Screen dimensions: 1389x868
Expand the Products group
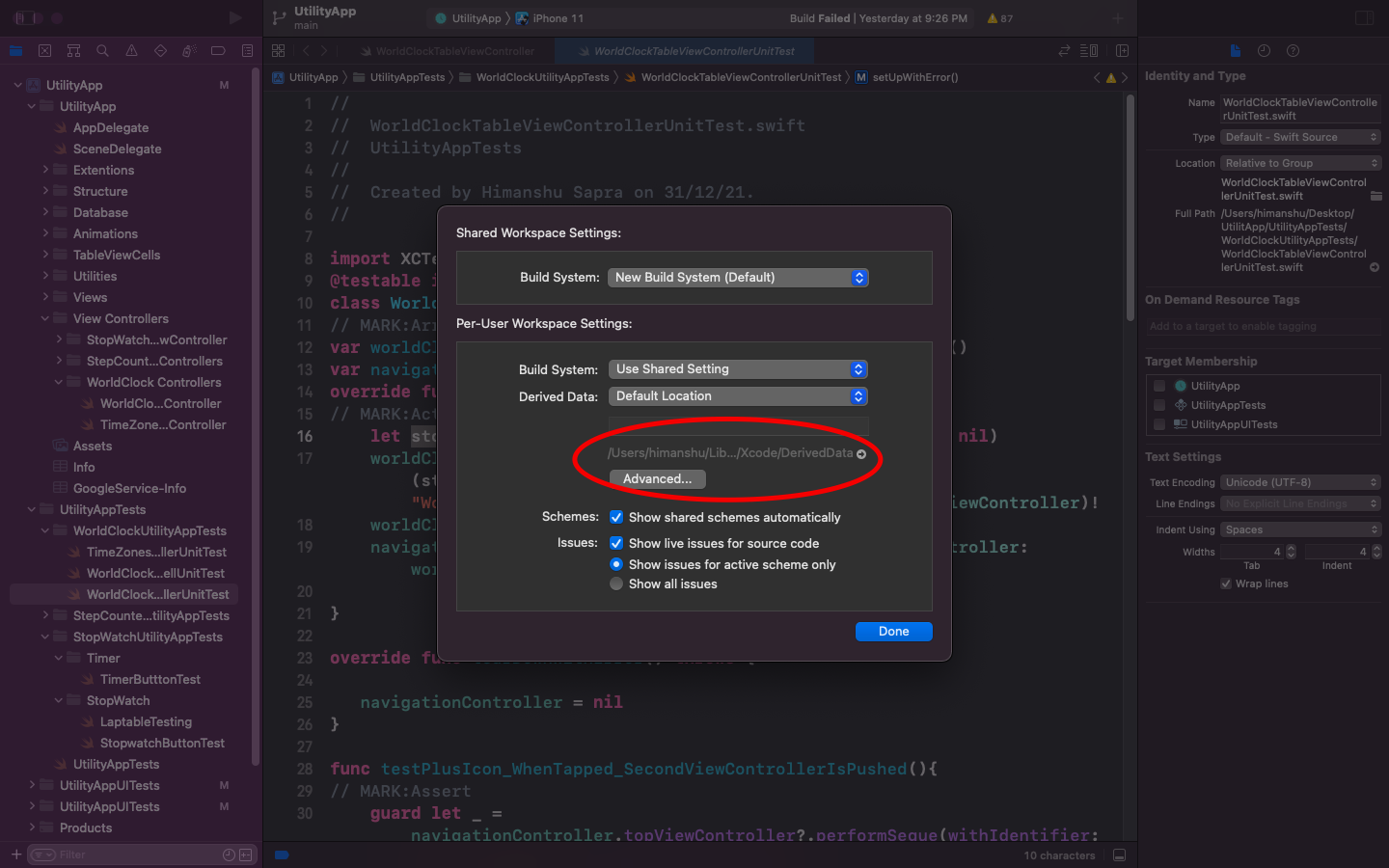point(32,828)
